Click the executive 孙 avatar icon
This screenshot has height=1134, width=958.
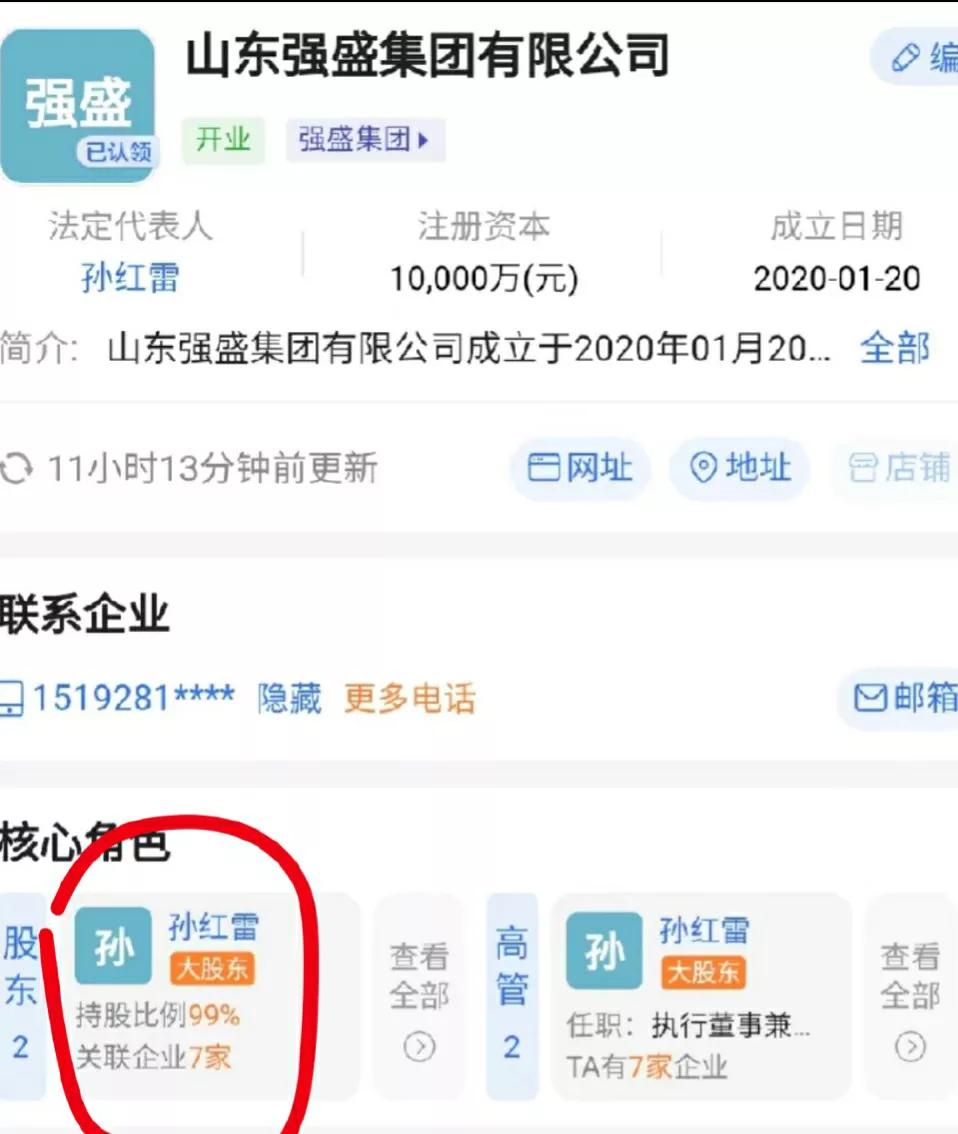(604, 950)
